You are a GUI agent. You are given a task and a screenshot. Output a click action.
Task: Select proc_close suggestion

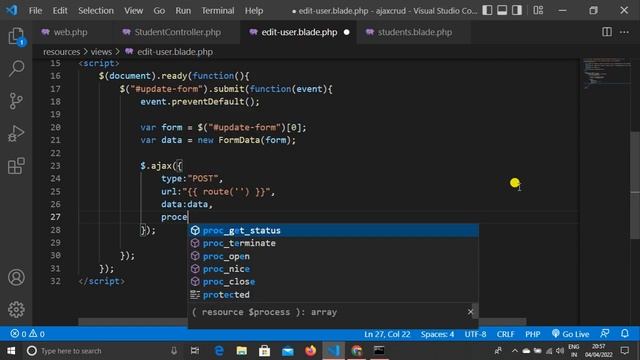[333, 282]
